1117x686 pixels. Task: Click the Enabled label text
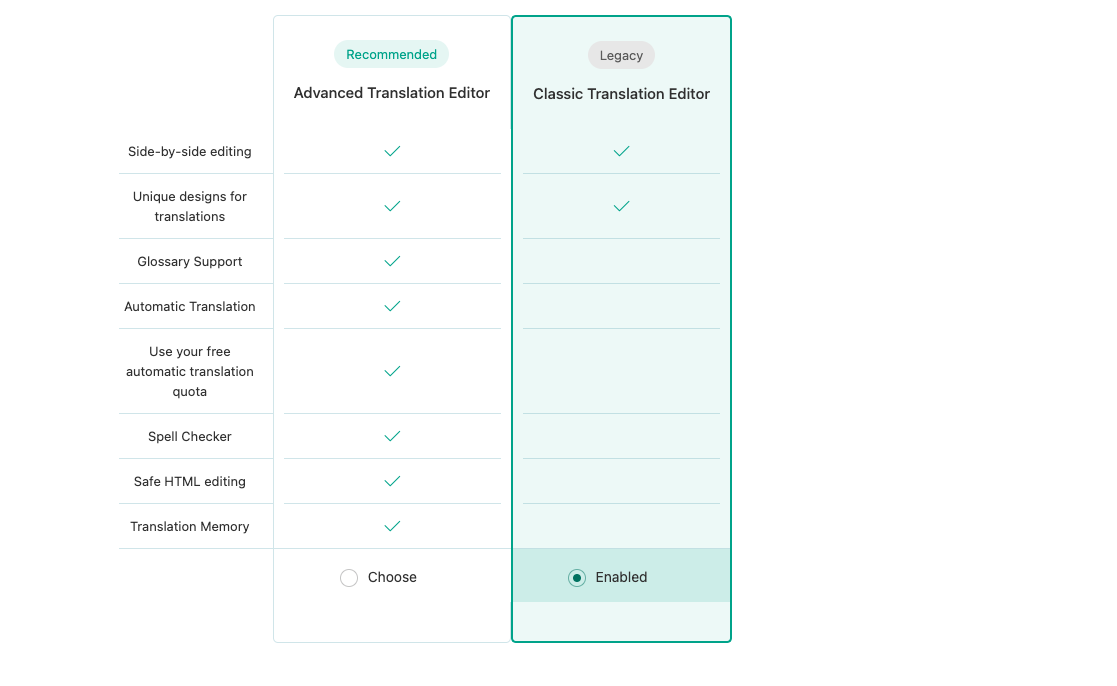621,578
